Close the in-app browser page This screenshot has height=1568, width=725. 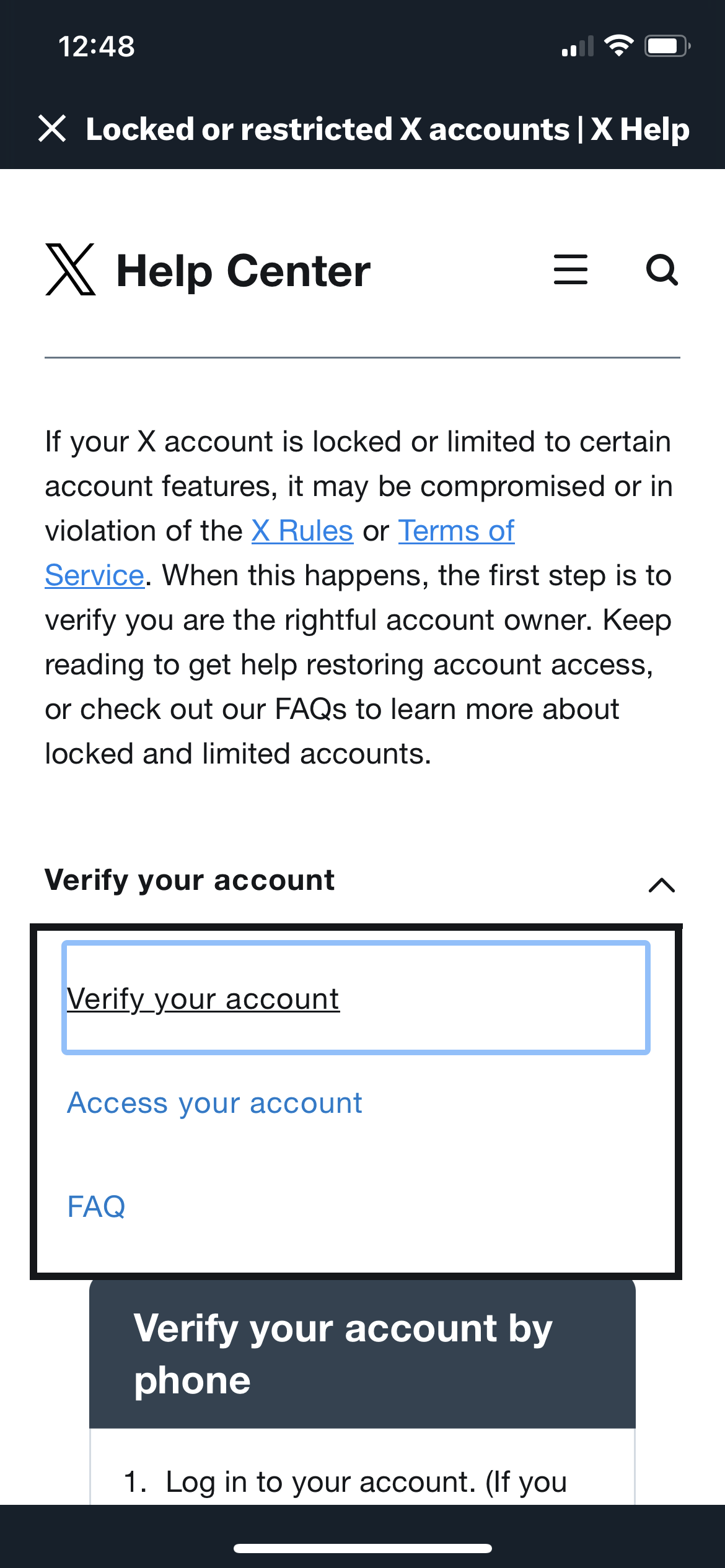tap(52, 129)
